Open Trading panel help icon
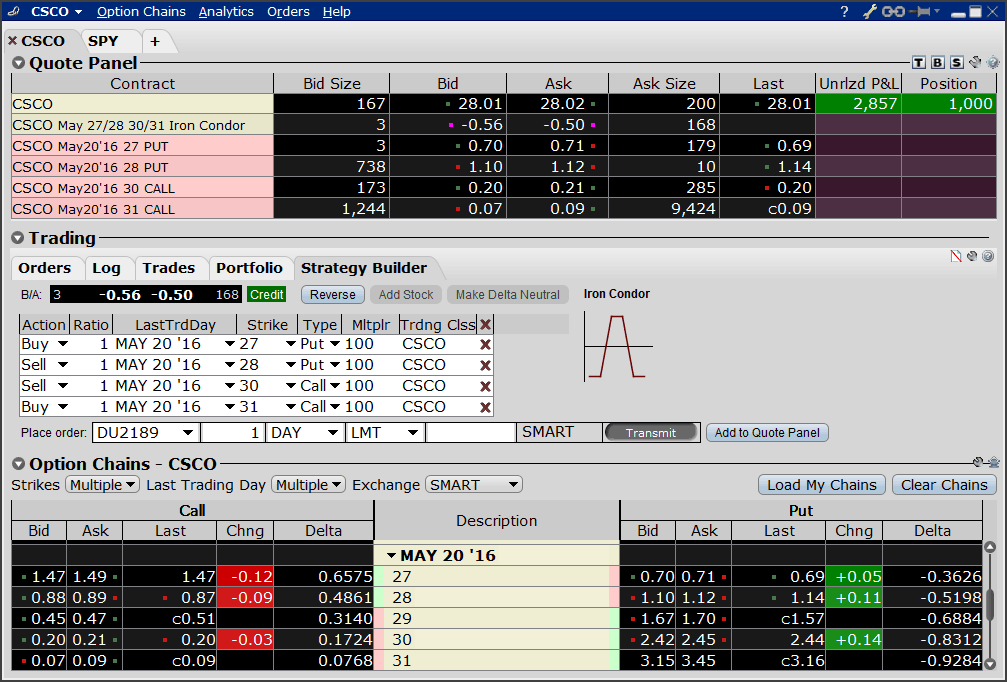 (988, 256)
